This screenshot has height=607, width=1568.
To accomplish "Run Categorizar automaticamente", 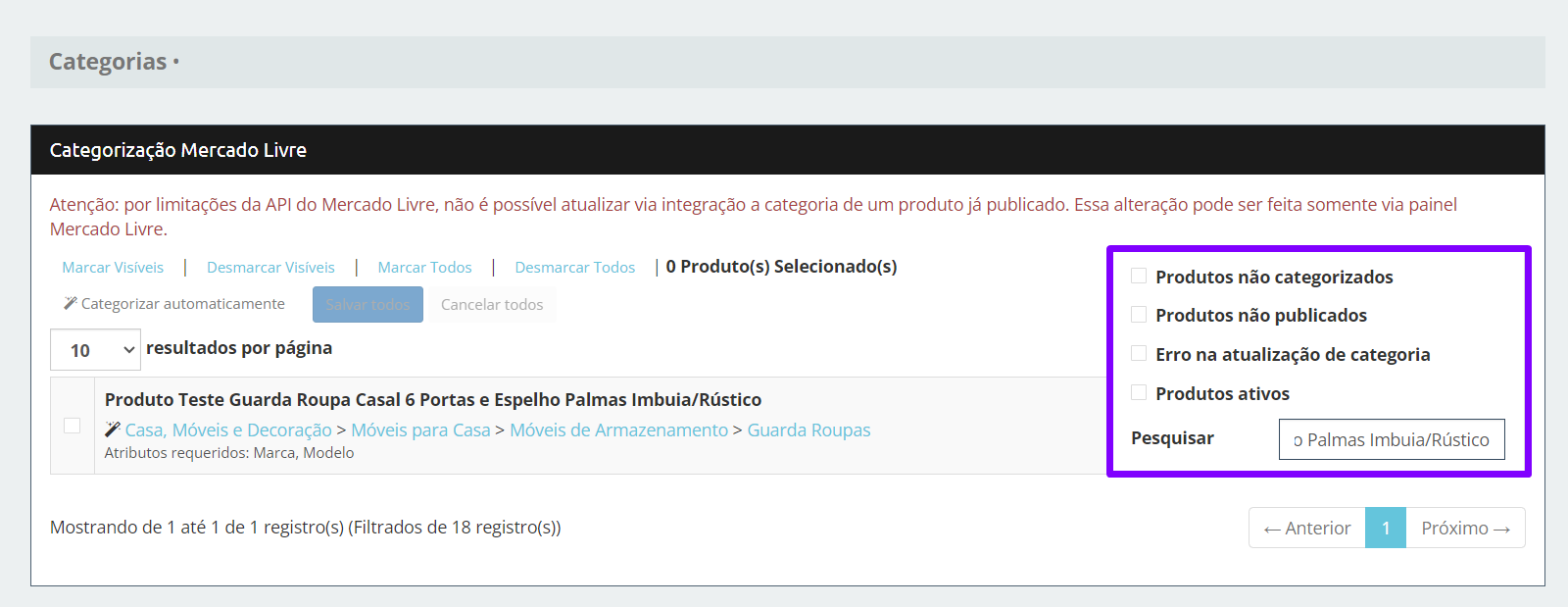I will [x=174, y=304].
